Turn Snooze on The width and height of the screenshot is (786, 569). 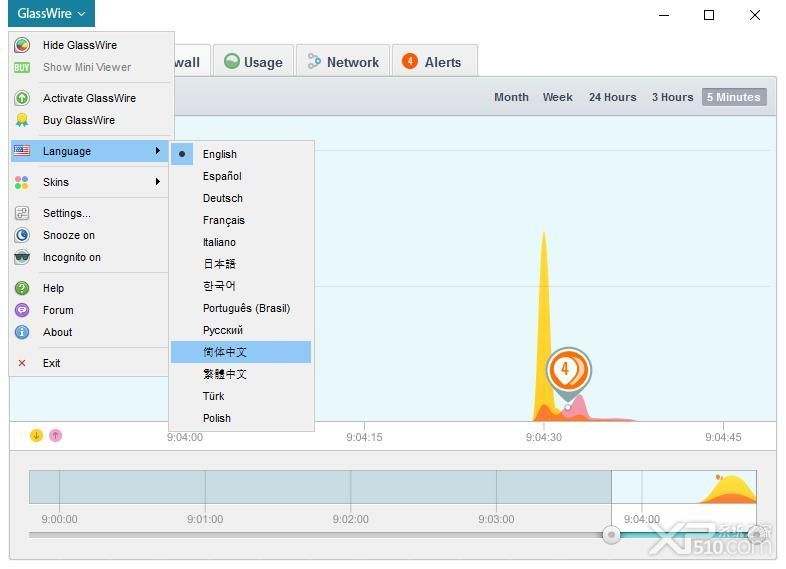click(89, 235)
